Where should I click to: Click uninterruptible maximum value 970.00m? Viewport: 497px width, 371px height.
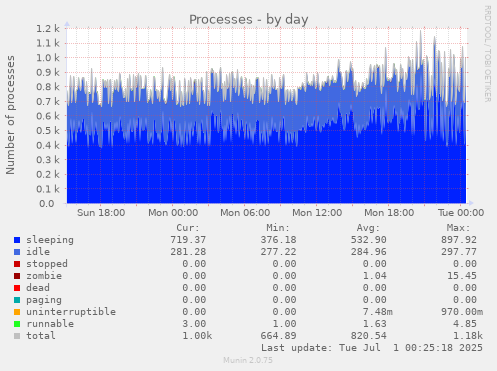tap(462, 312)
